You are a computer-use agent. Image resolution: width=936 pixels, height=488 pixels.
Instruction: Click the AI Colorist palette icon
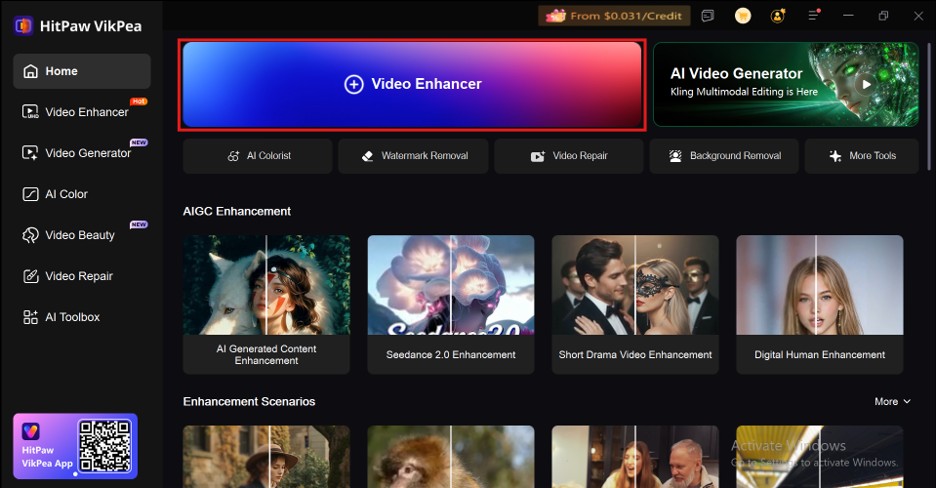pyautogui.click(x=233, y=156)
